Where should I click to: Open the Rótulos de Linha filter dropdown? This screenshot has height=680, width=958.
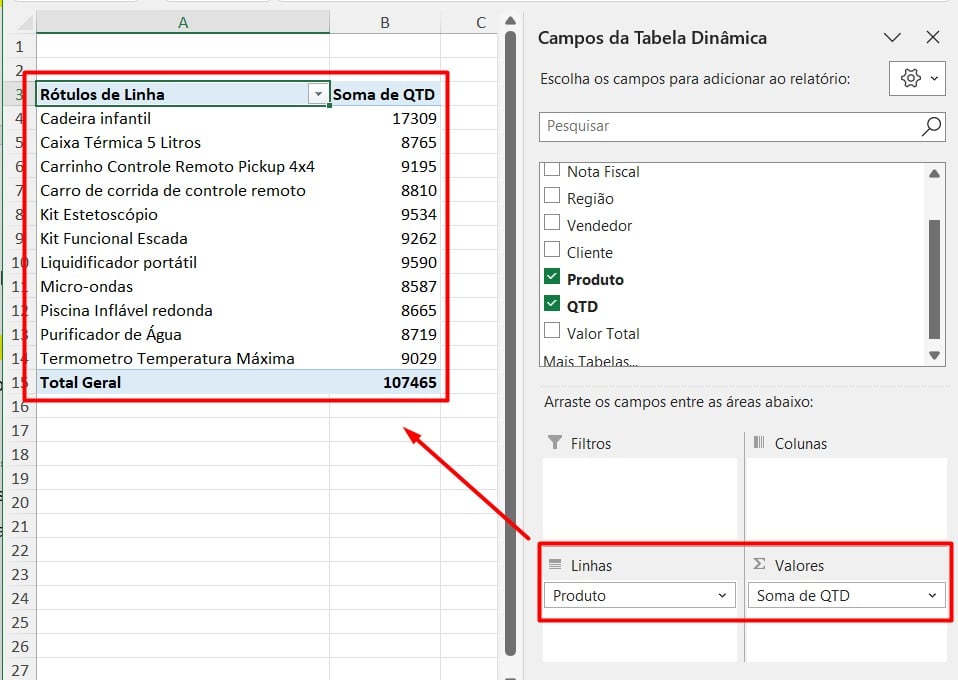(x=318, y=94)
